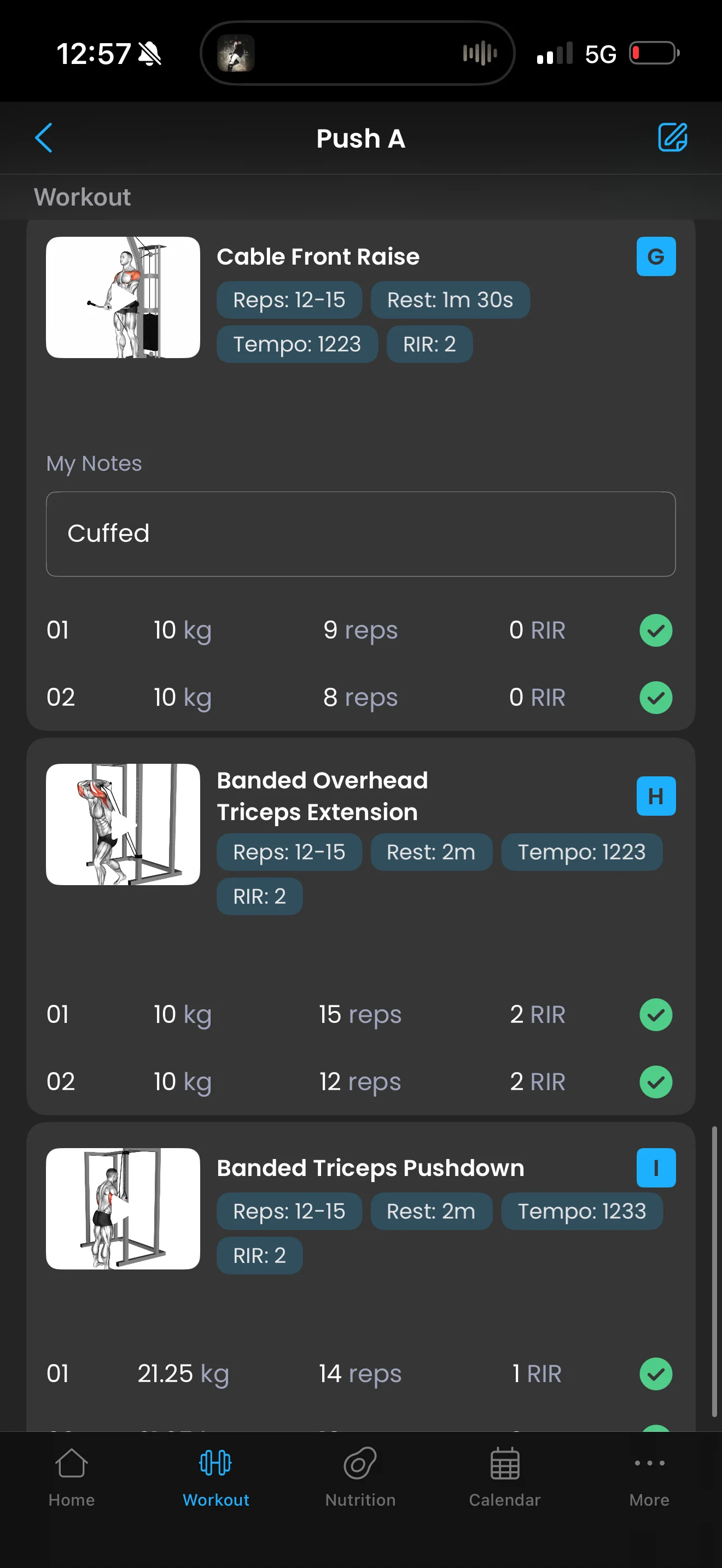
Task: Uncheck set 01 of Banded Overhead Triceps Extension
Action: (656, 1015)
